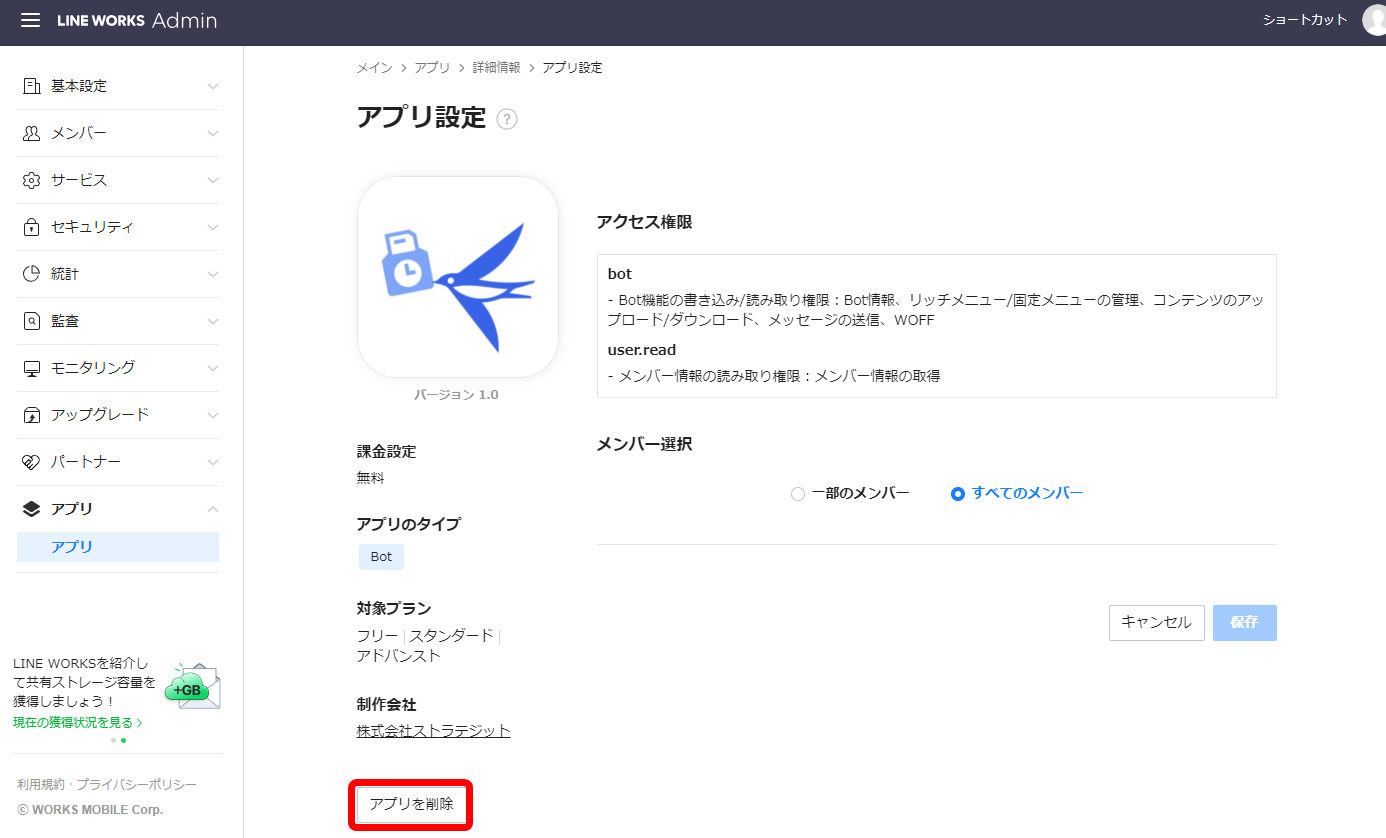Click the バージョン 1.0 text

[x=456, y=395]
